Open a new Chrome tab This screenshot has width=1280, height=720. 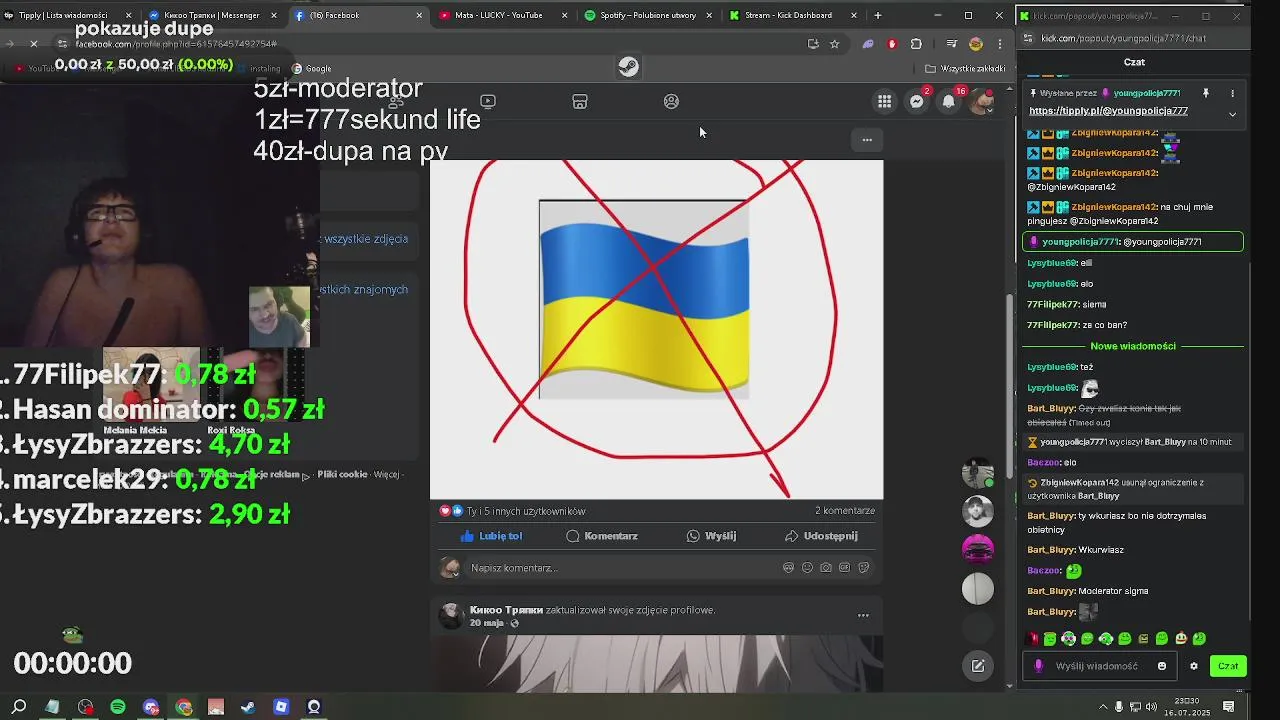(878, 15)
